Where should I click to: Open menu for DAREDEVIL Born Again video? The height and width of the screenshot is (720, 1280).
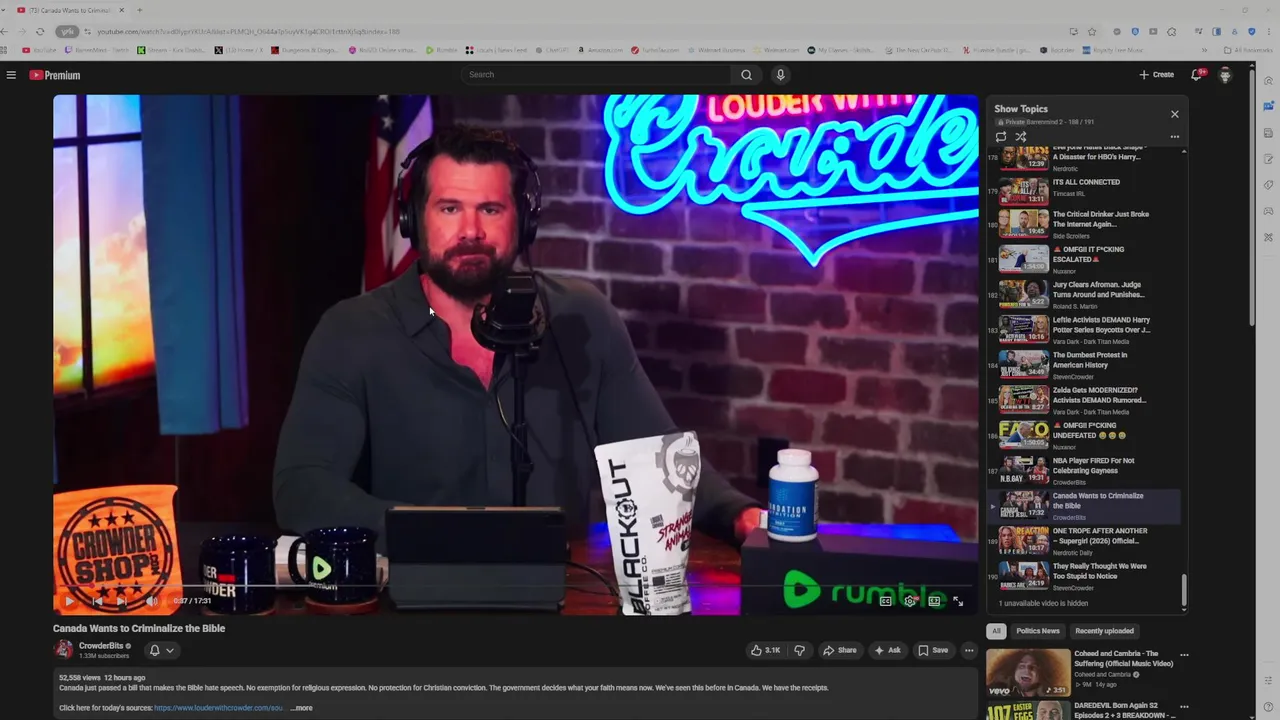(1184, 706)
